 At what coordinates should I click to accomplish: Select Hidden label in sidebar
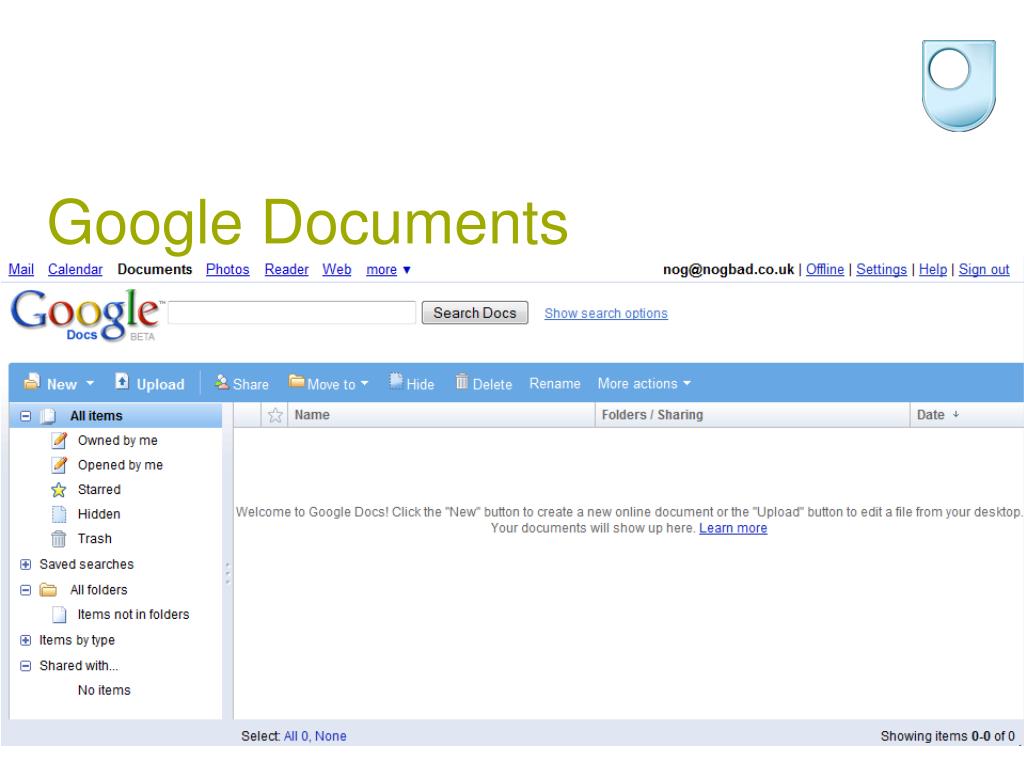click(x=99, y=514)
